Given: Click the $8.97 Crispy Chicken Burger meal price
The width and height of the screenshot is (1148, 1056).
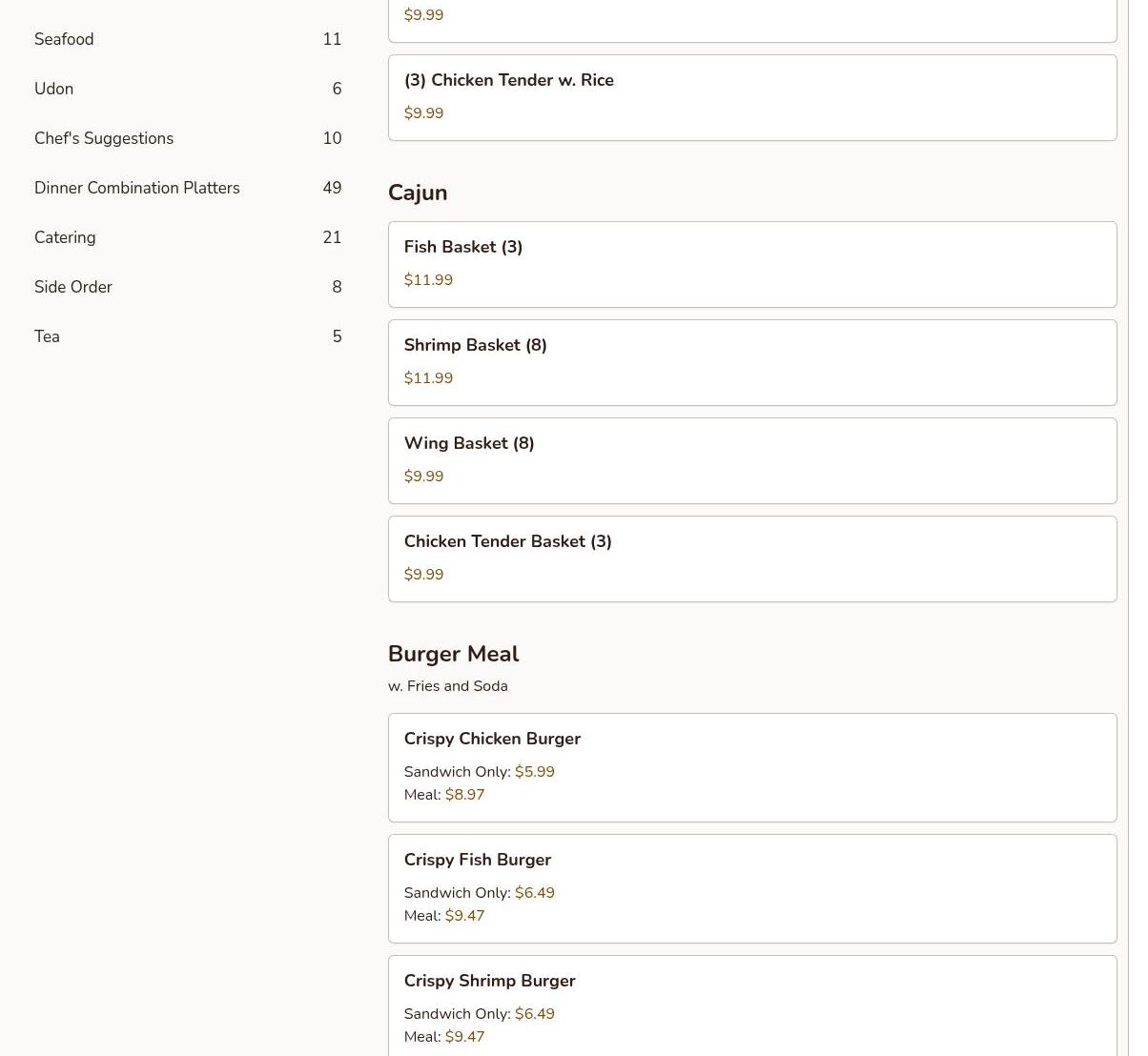Looking at the screenshot, I should pyautogui.click(x=464, y=795).
